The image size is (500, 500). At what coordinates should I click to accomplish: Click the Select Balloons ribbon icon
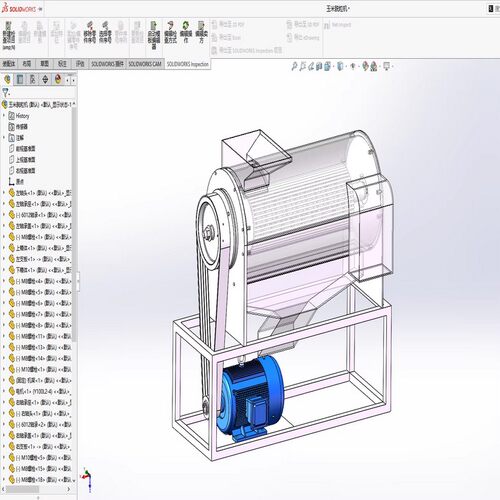coord(105,32)
